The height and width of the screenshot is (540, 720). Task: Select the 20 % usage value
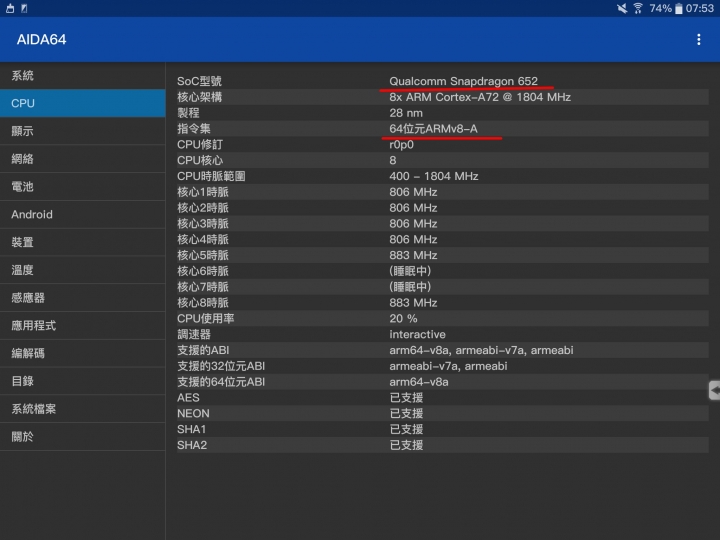(403, 319)
